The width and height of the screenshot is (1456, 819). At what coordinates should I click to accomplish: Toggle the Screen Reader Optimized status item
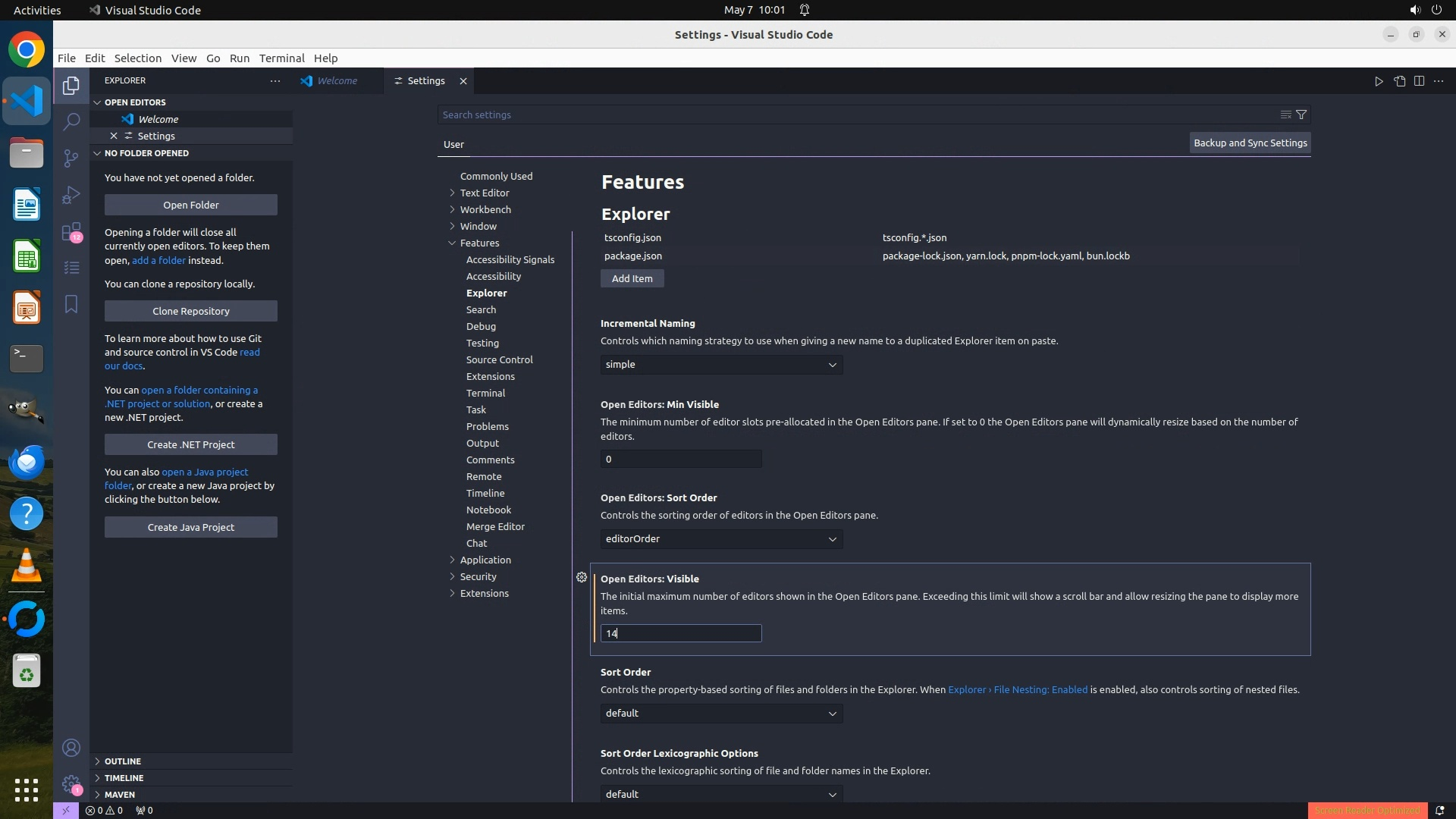[x=1367, y=810]
